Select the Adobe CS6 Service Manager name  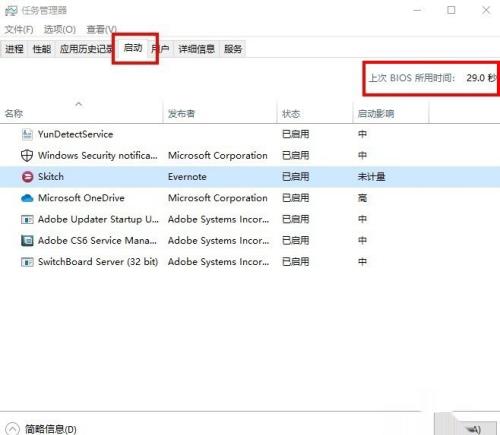(97, 240)
